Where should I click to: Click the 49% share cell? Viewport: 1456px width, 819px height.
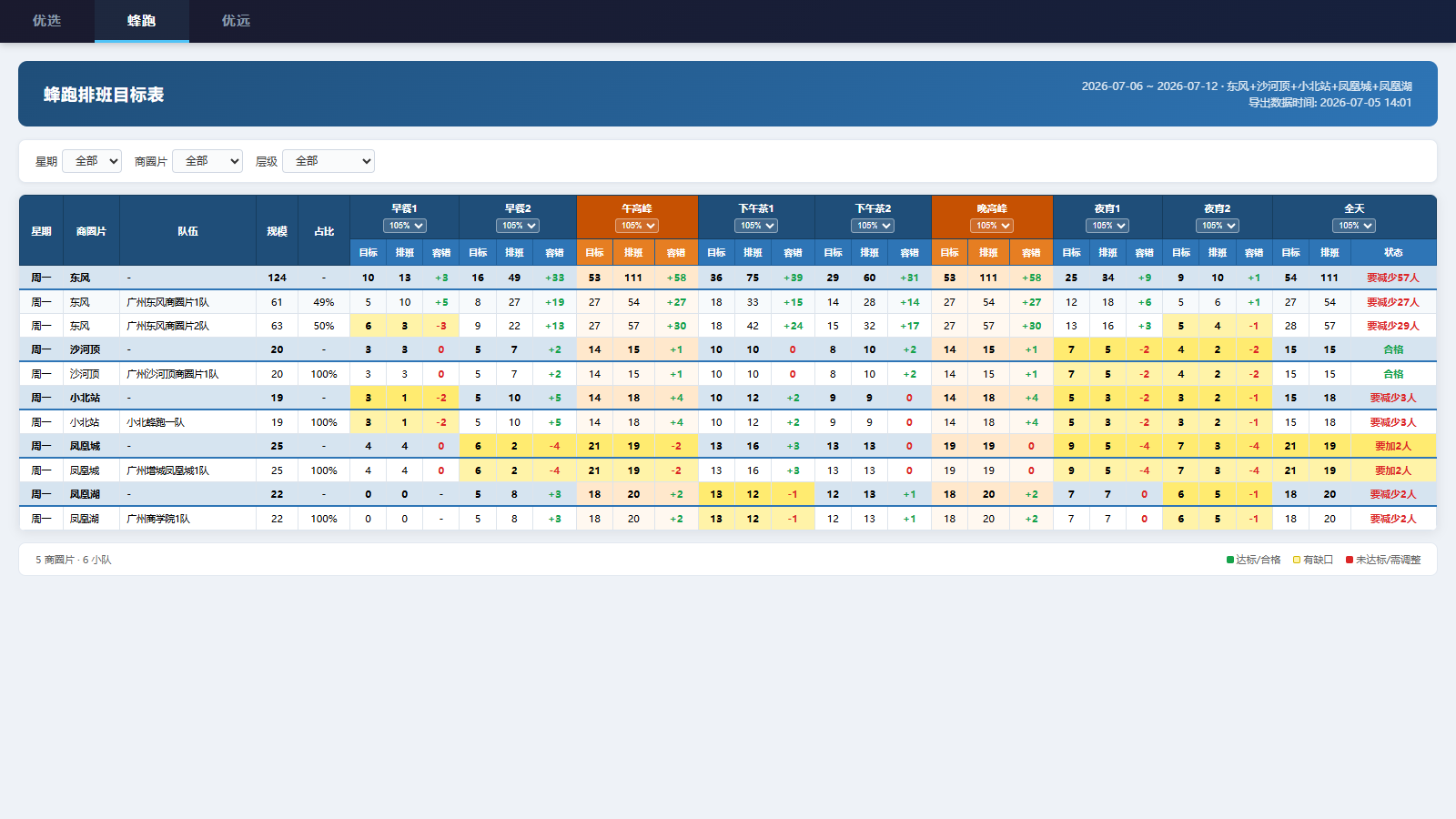click(x=324, y=302)
